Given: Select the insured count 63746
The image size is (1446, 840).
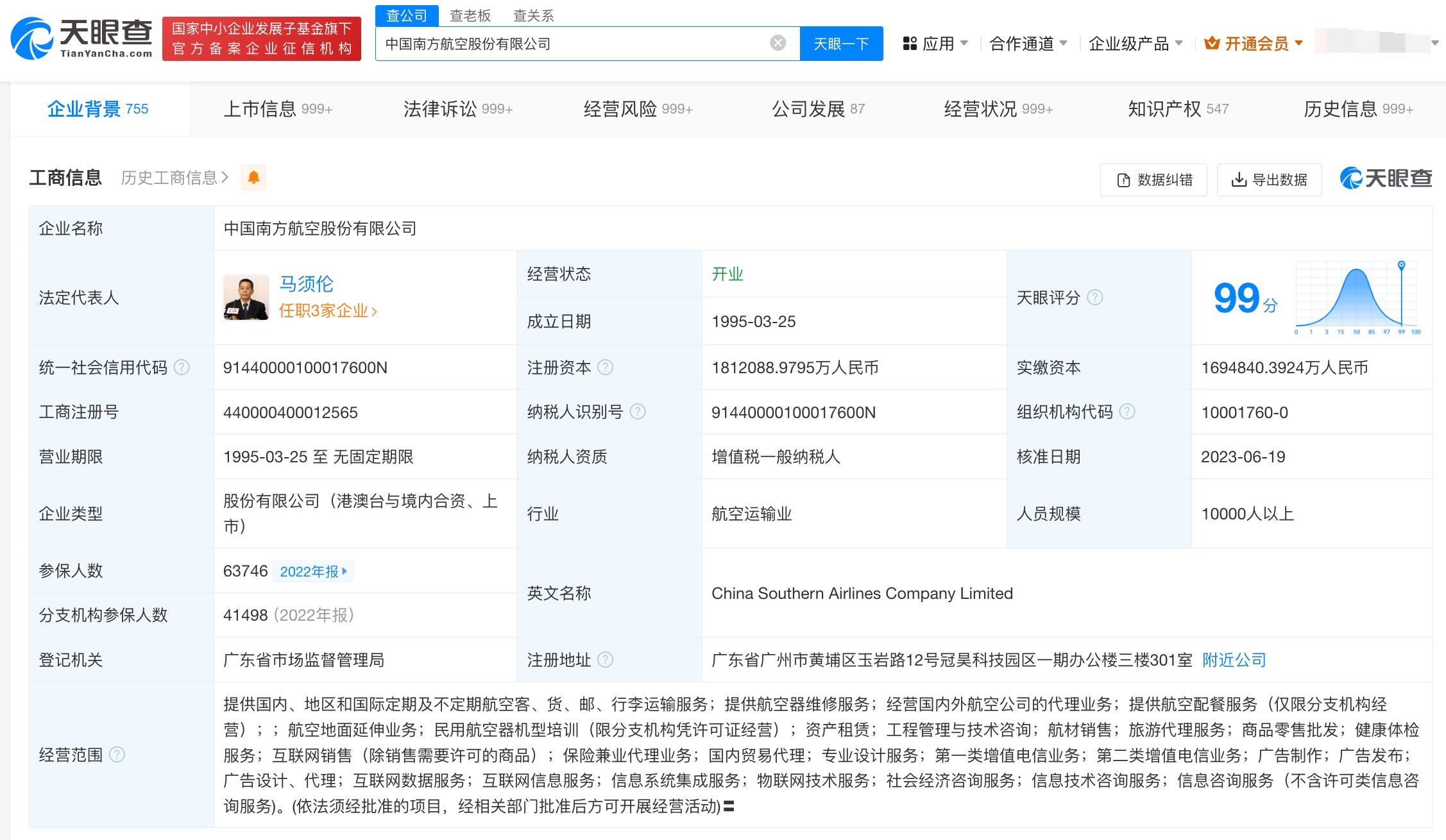Looking at the screenshot, I should [x=245, y=571].
